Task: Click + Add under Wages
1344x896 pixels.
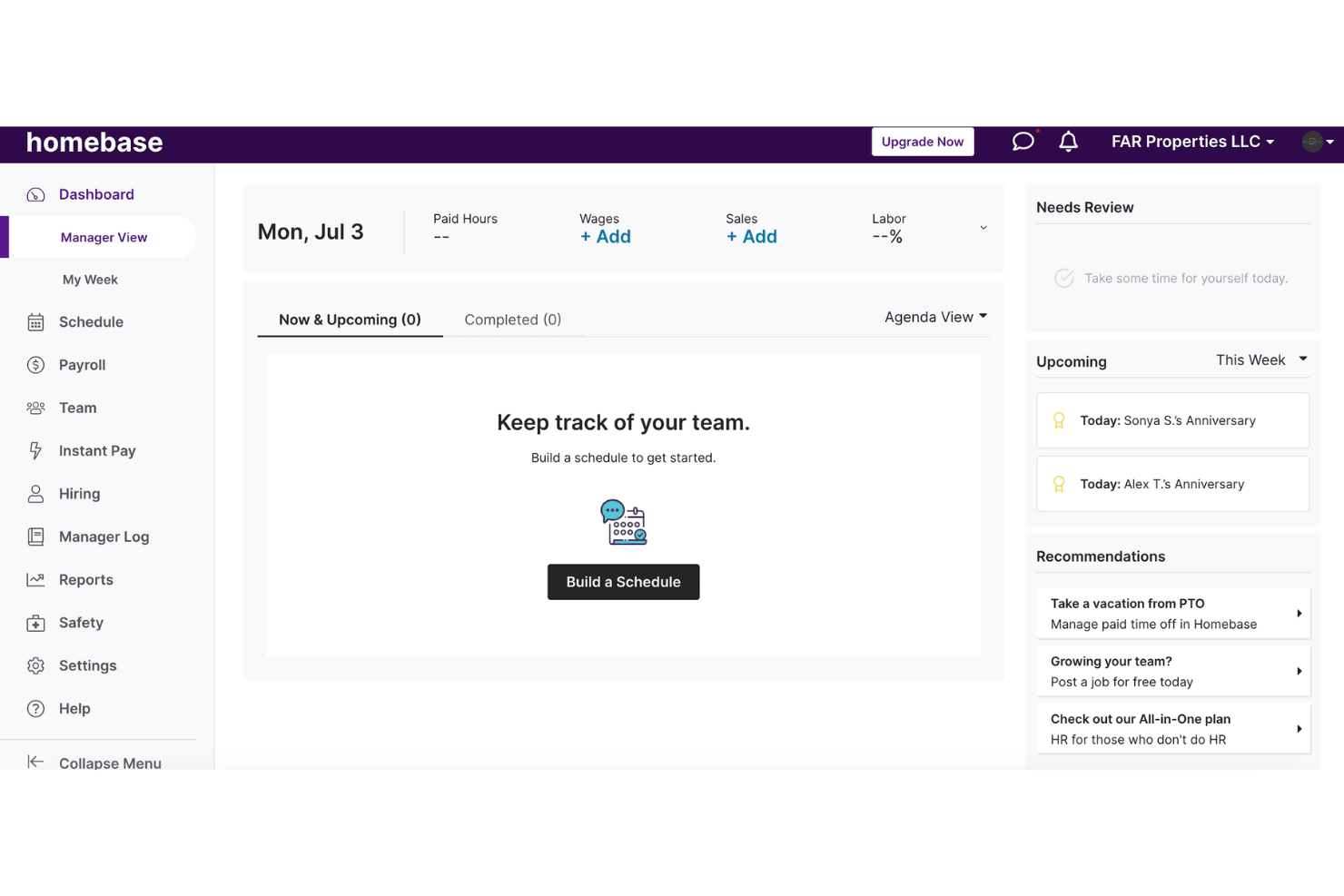Action: click(x=605, y=237)
